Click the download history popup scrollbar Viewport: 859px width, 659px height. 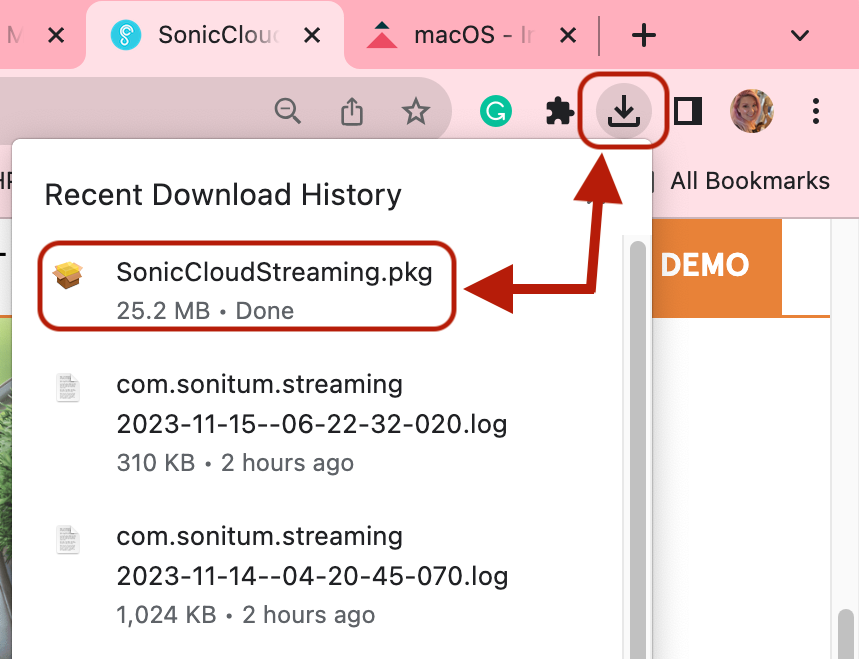(637, 449)
